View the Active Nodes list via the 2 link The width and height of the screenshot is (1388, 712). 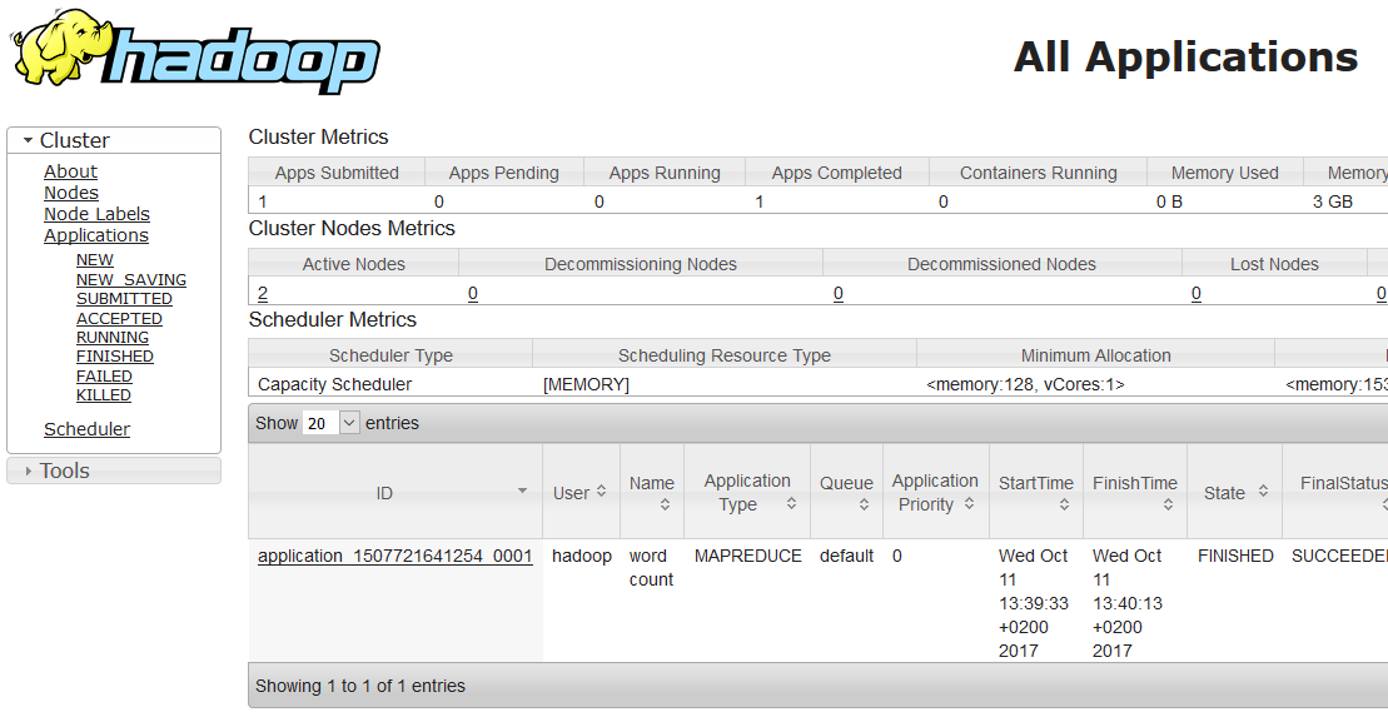point(261,293)
